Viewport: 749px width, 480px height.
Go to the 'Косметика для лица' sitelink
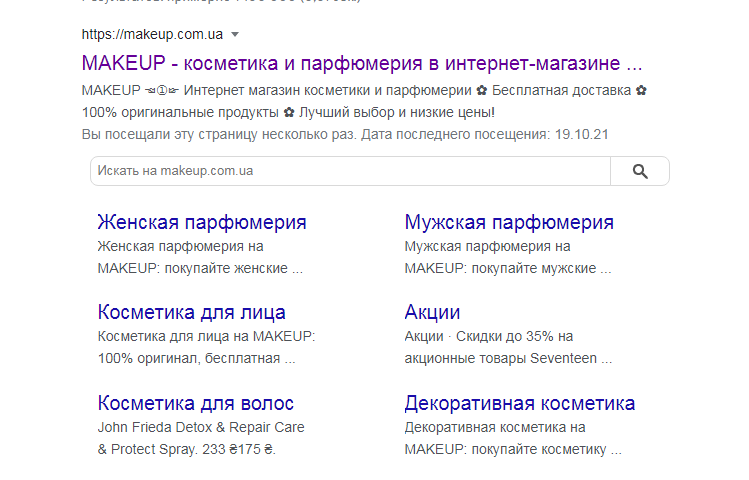click(x=192, y=312)
